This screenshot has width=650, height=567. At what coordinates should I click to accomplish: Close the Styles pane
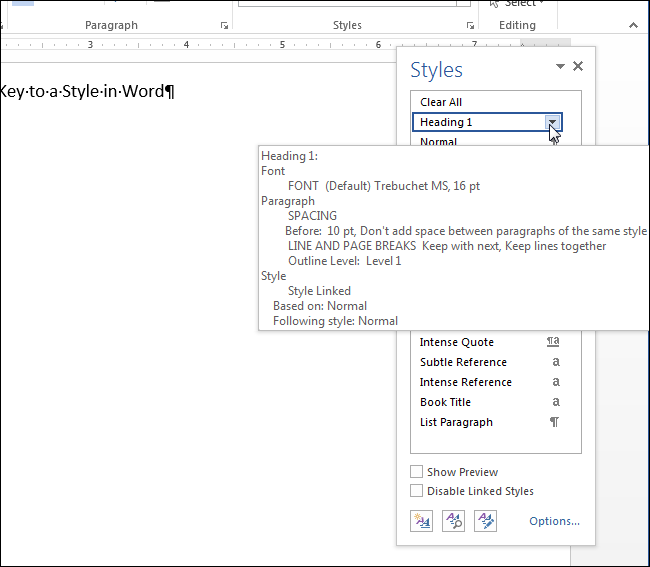point(578,67)
